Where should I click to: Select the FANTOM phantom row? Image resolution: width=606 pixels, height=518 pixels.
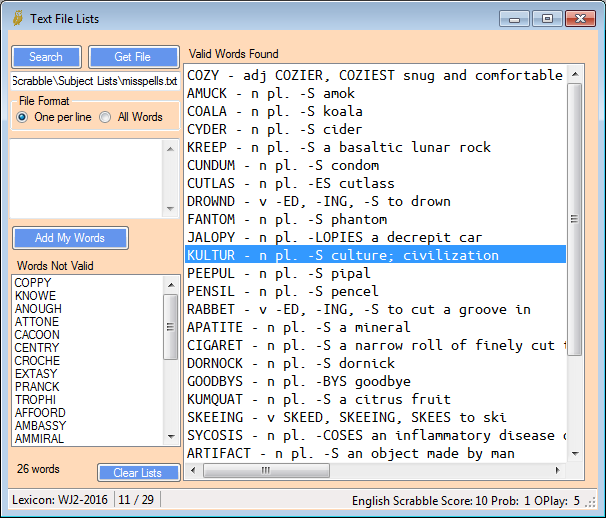tap(376, 219)
